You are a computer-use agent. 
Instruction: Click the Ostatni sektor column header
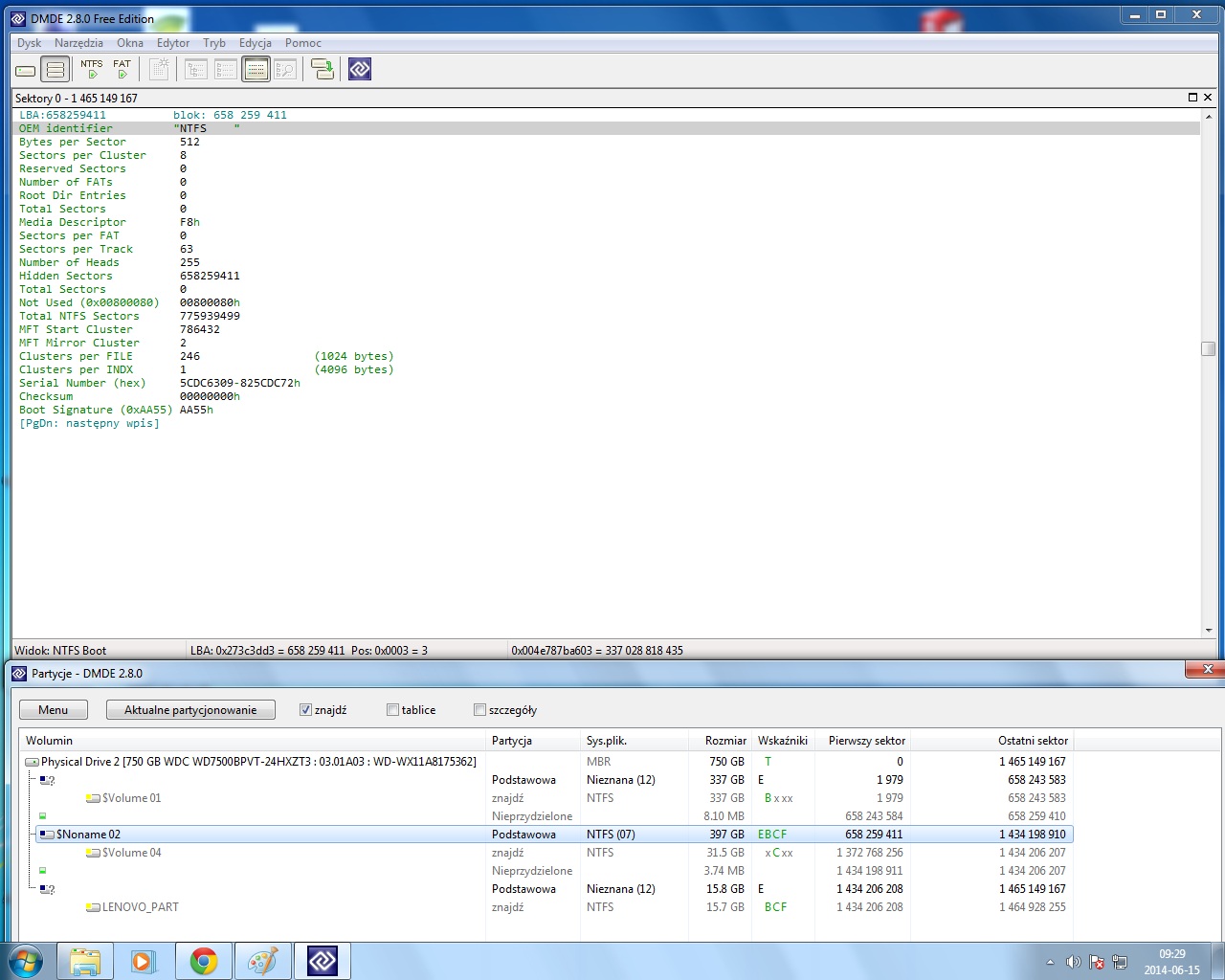point(991,741)
